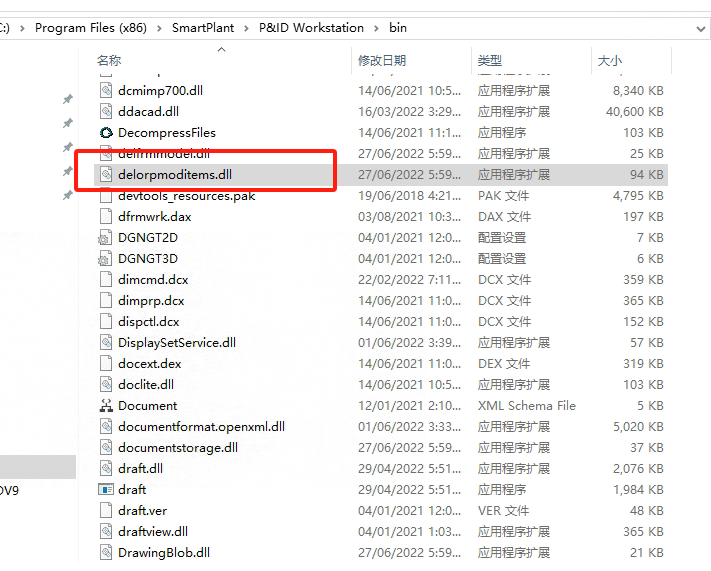Expand chevron after Program Files (x86)

coord(159,29)
